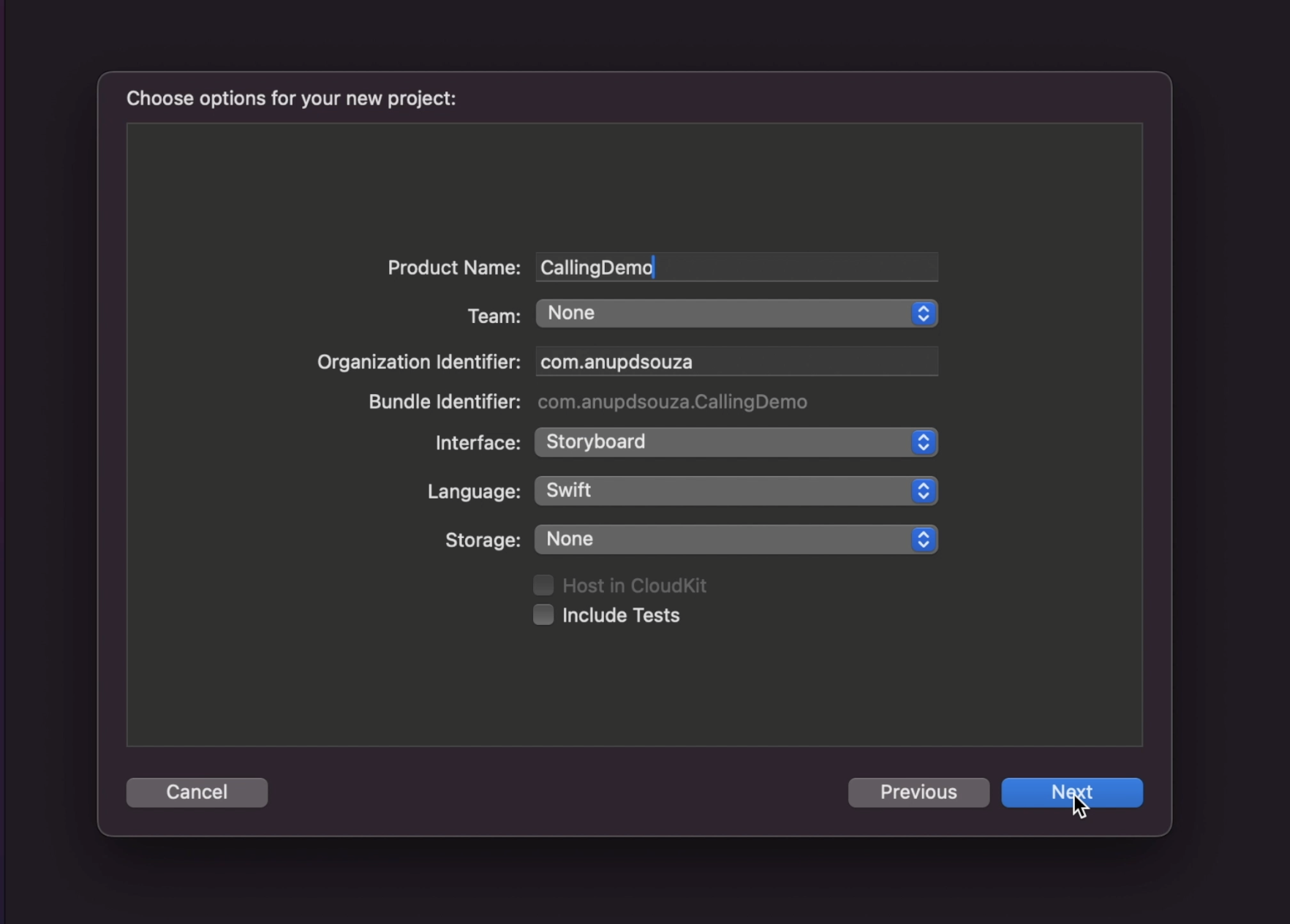Click the up-down arrows on the Language popup
The width and height of the screenshot is (1290, 924).
click(923, 491)
